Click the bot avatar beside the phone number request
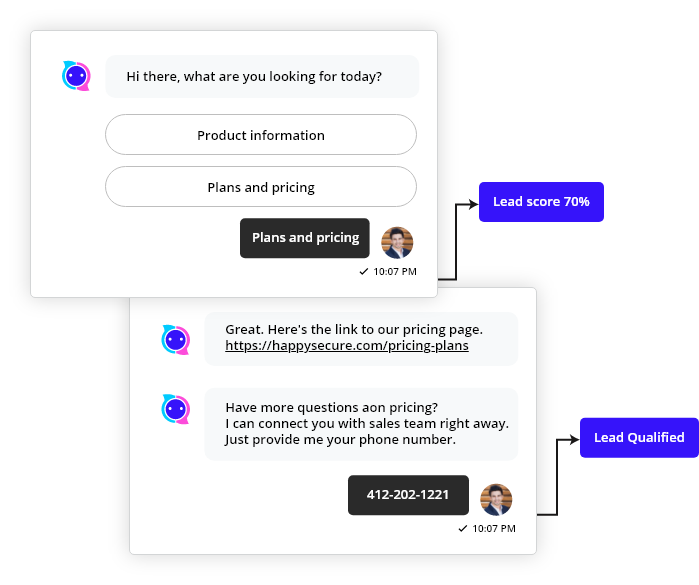Viewport: 699px width, 585px height. [176, 409]
